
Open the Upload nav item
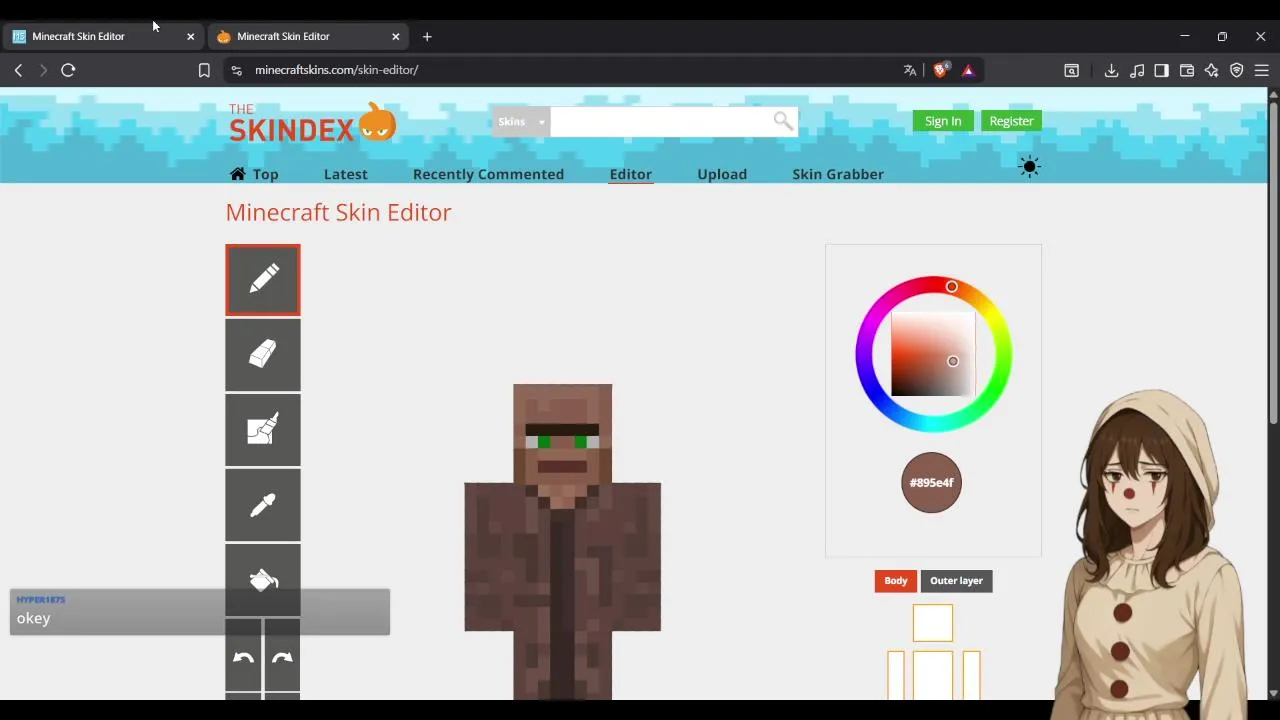[722, 174]
